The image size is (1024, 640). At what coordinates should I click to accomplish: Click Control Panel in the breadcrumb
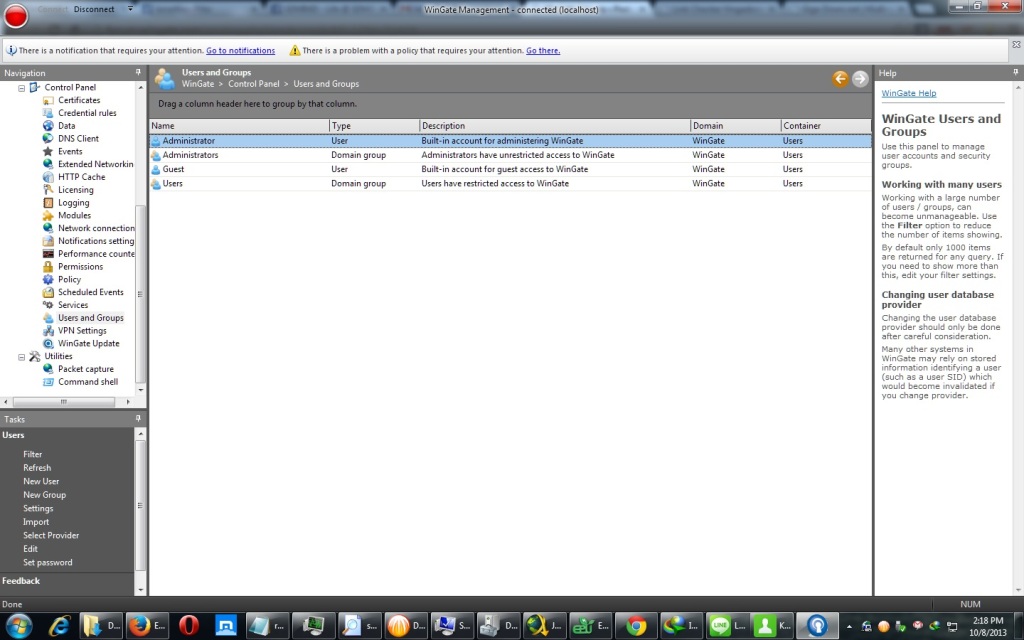253,84
